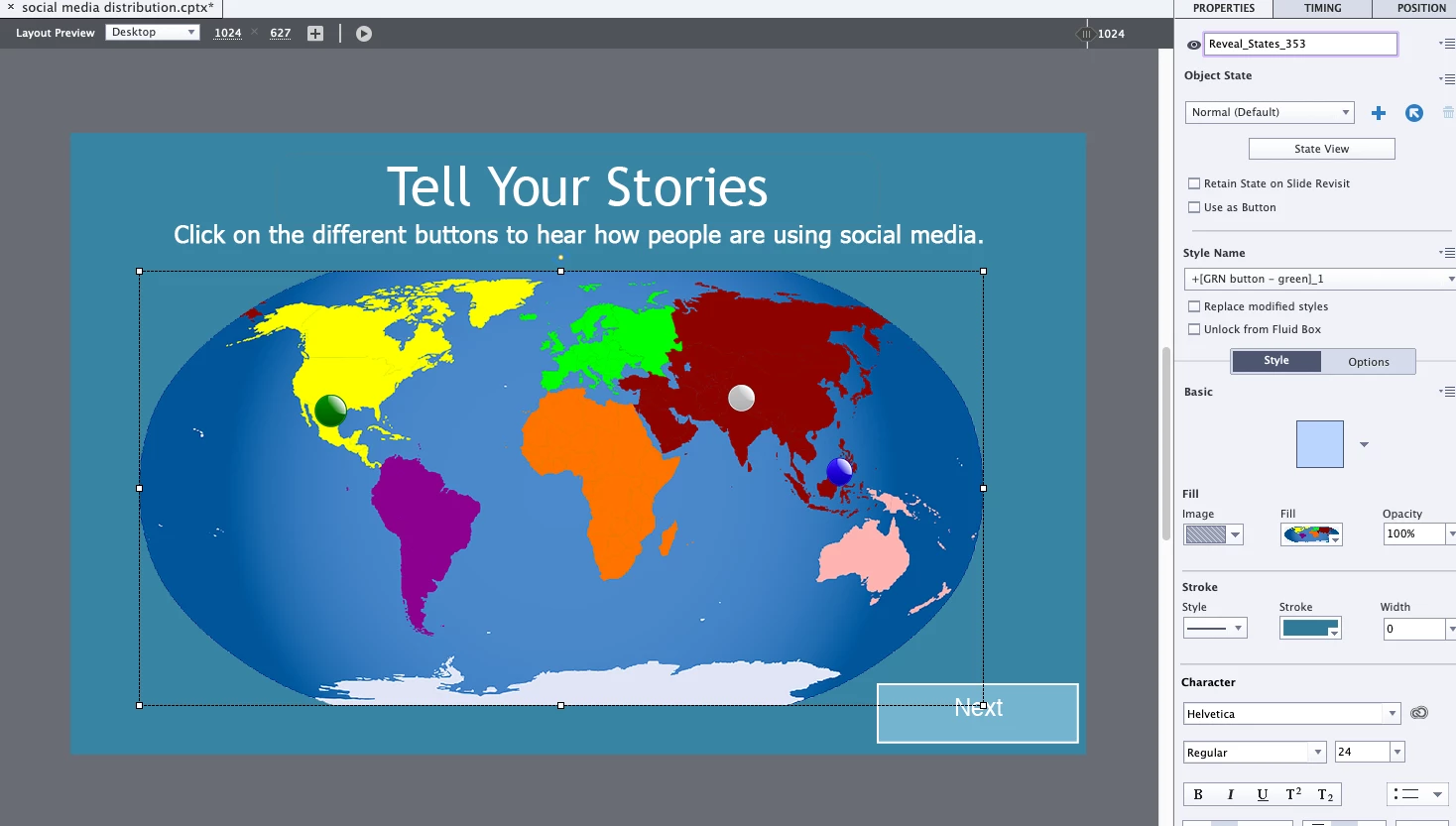This screenshot has width=1456, height=826.
Task: Click the delete state trash icon
Action: pos(1448,113)
